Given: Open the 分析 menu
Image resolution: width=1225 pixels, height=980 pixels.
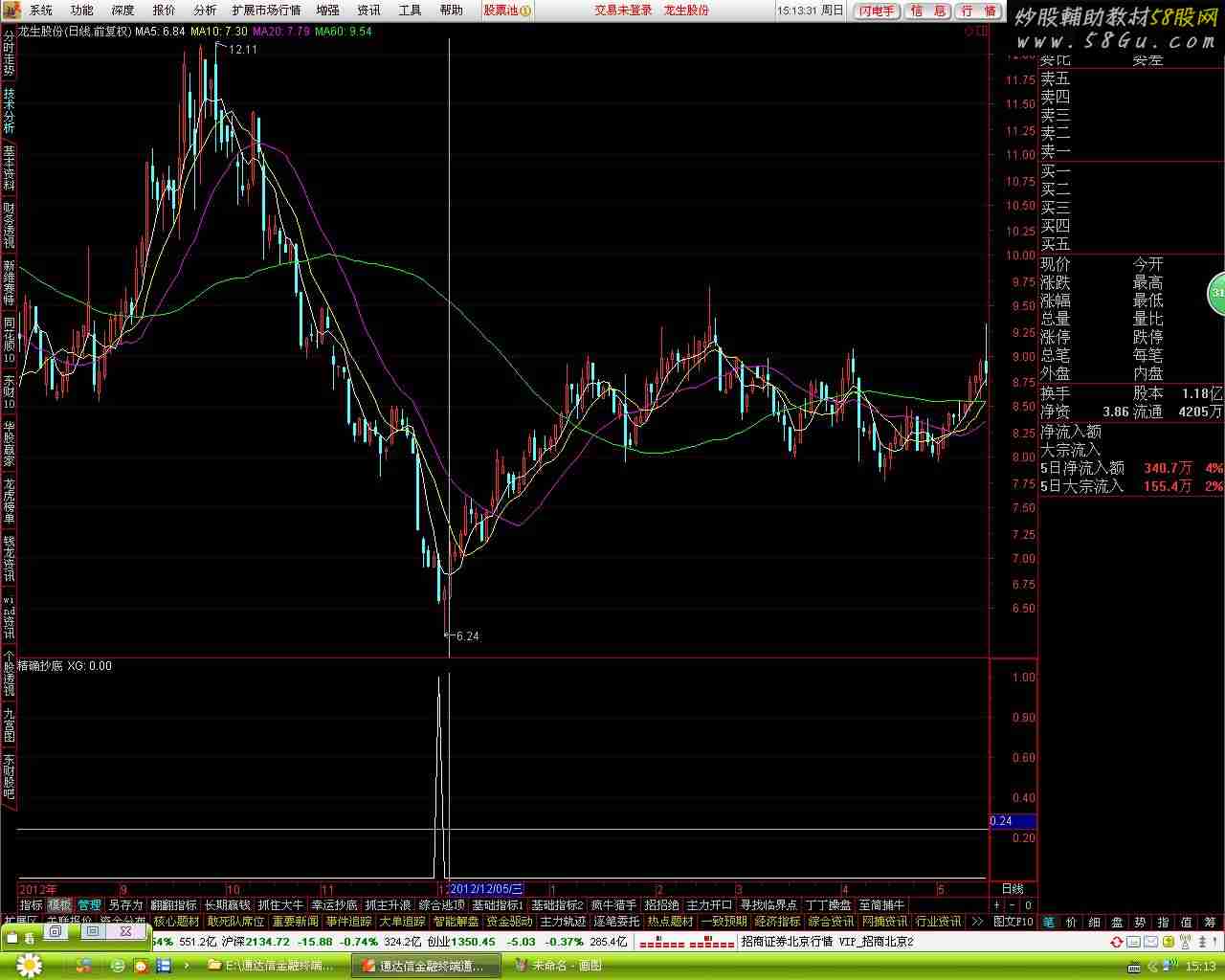Looking at the screenshot, I should tap(205, 10).
